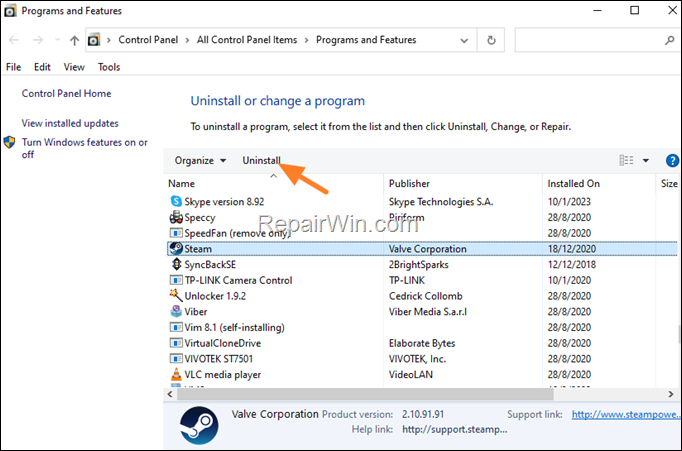Click the change view layout icon
This screenshot has width=682, height=451.
click(626, 160)
